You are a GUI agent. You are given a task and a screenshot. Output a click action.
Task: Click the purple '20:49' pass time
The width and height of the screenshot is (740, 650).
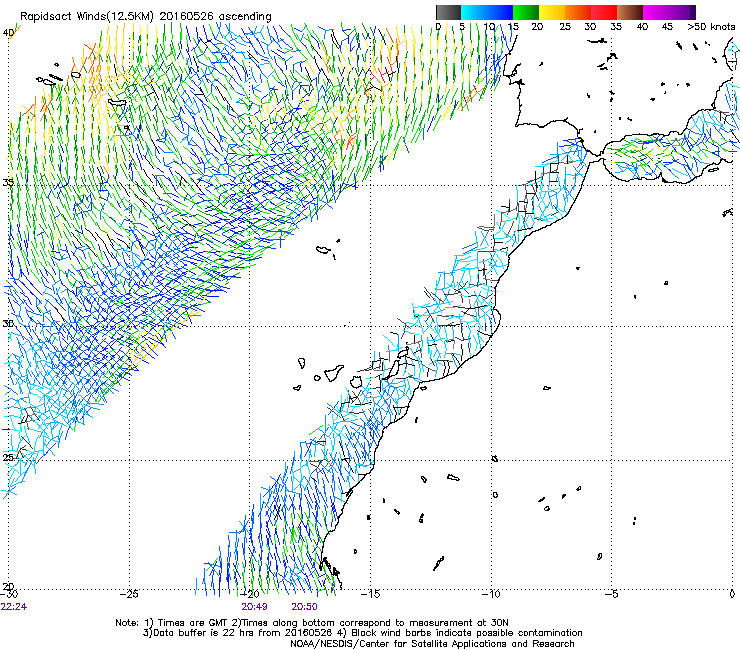[x=255, y=607]
